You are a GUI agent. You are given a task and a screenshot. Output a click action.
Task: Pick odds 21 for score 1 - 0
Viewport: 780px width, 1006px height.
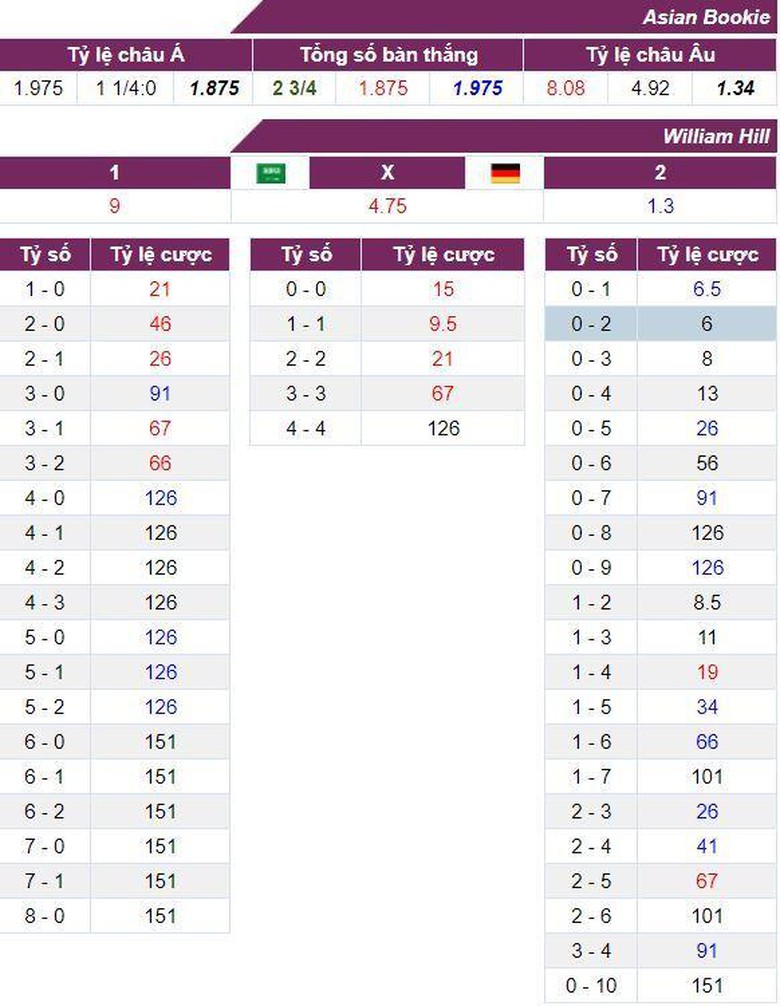tap(160, 289)
